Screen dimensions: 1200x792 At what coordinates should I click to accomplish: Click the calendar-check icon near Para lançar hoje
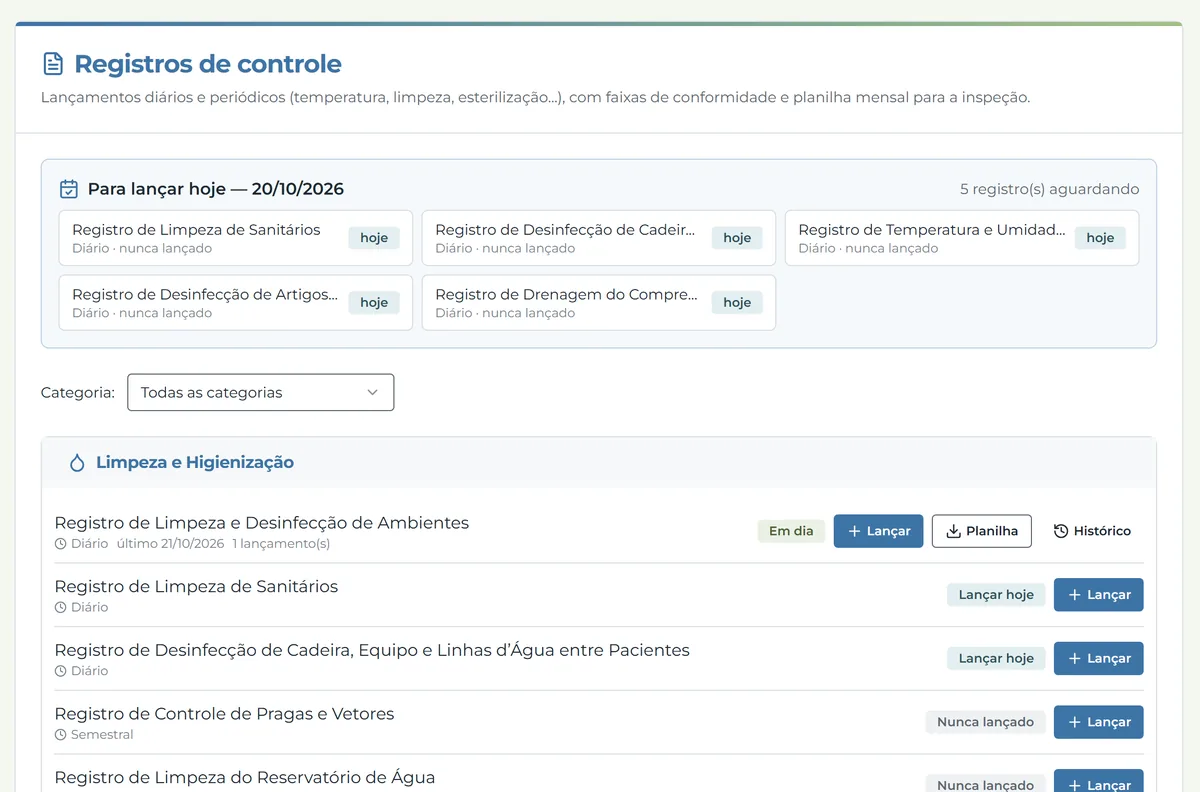69,189
